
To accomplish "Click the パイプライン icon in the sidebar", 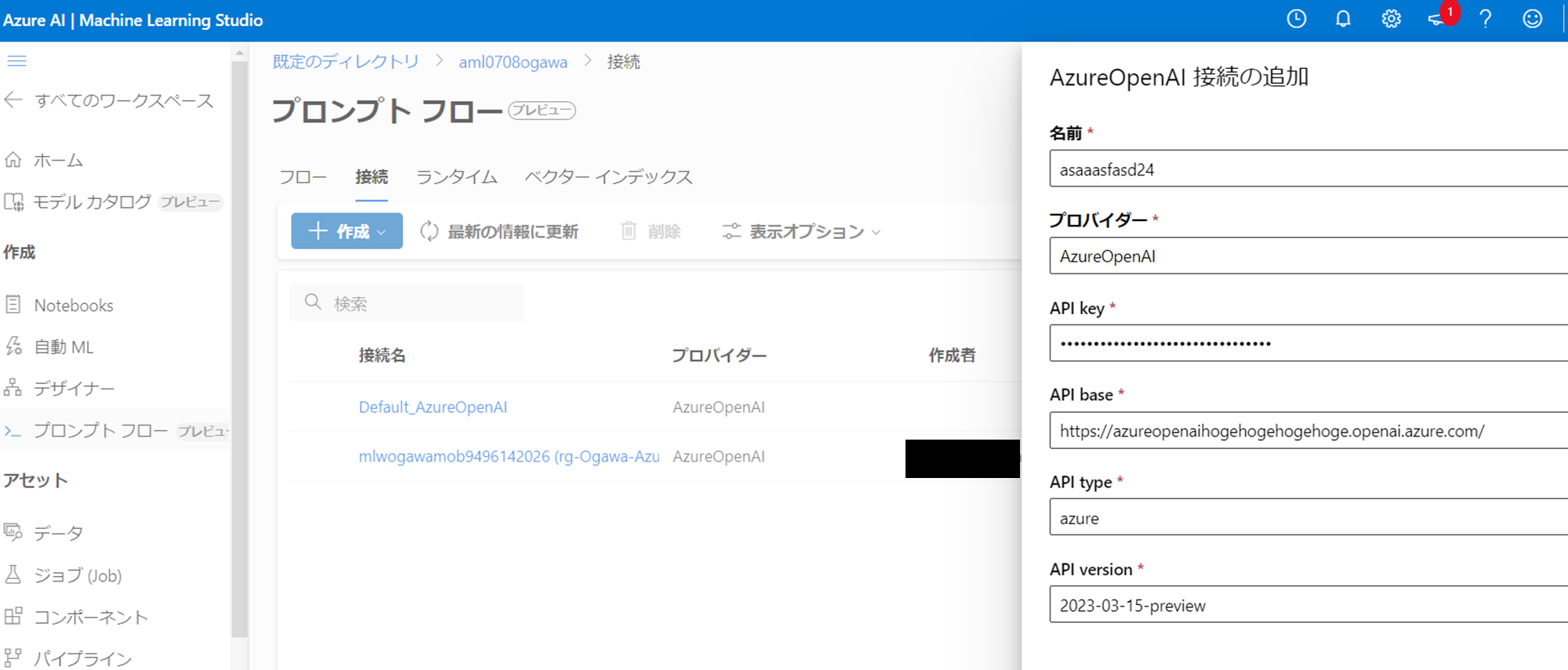I will [x=13, y=657].
